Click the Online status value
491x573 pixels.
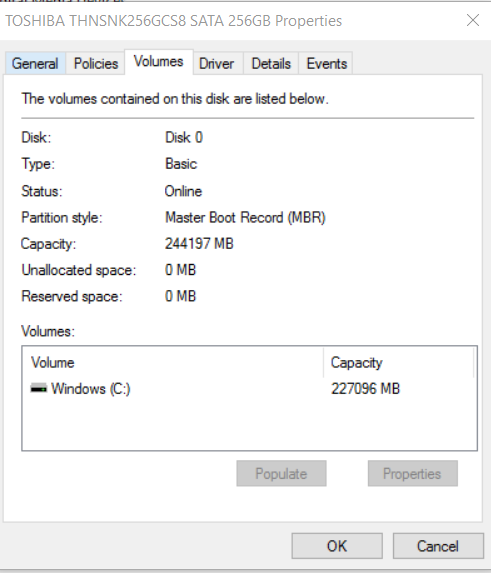tap(183, 191)
